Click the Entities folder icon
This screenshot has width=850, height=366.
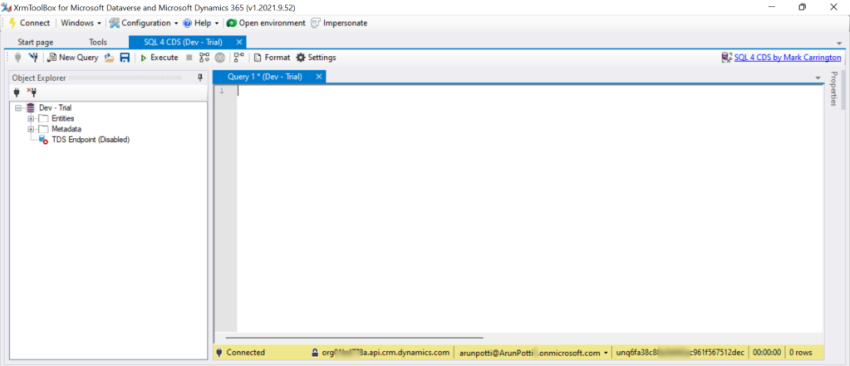coord(43,118)
